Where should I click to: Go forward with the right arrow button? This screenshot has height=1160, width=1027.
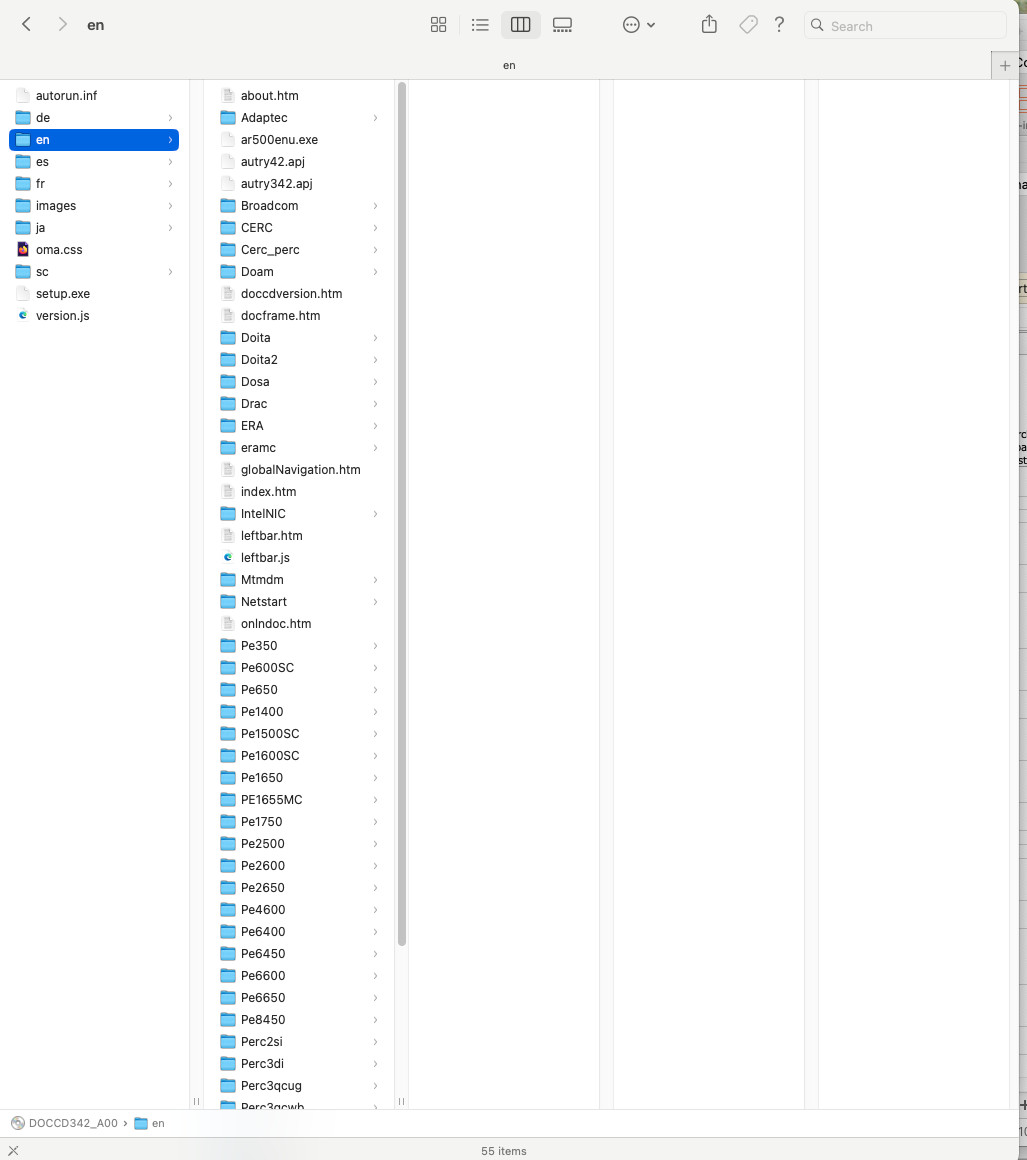coord(62,24)
